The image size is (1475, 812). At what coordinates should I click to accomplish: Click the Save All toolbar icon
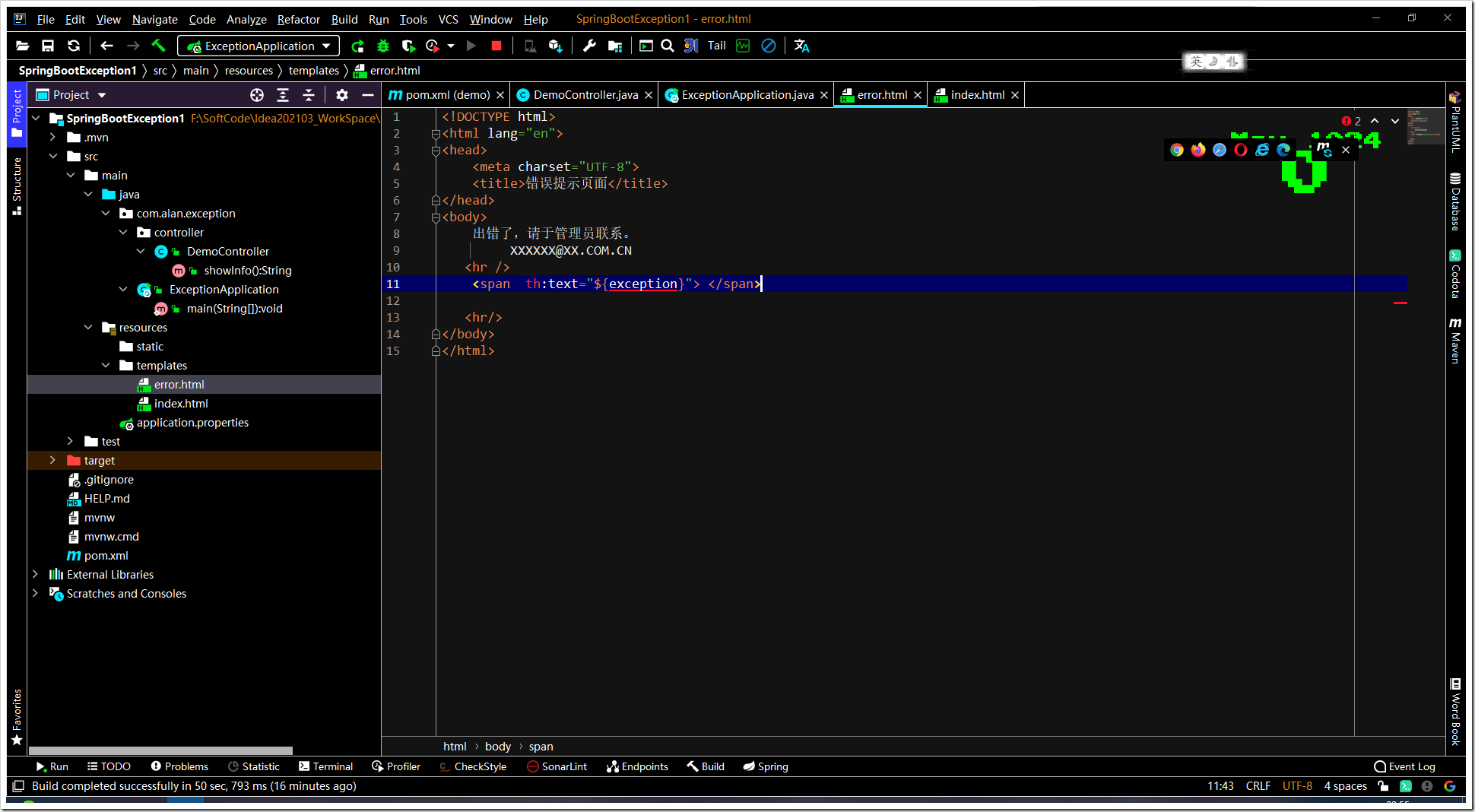pyautogui.click(x=48, y=46)
